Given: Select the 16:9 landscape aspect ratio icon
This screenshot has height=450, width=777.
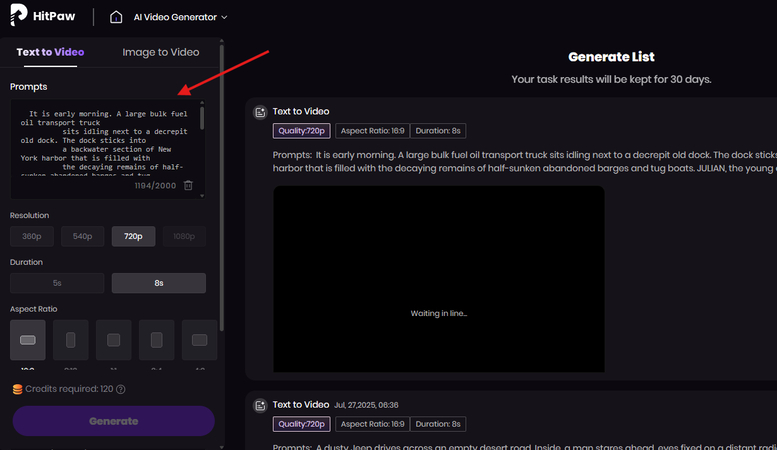Looking at the screenshot, I should tap(28, 340).
